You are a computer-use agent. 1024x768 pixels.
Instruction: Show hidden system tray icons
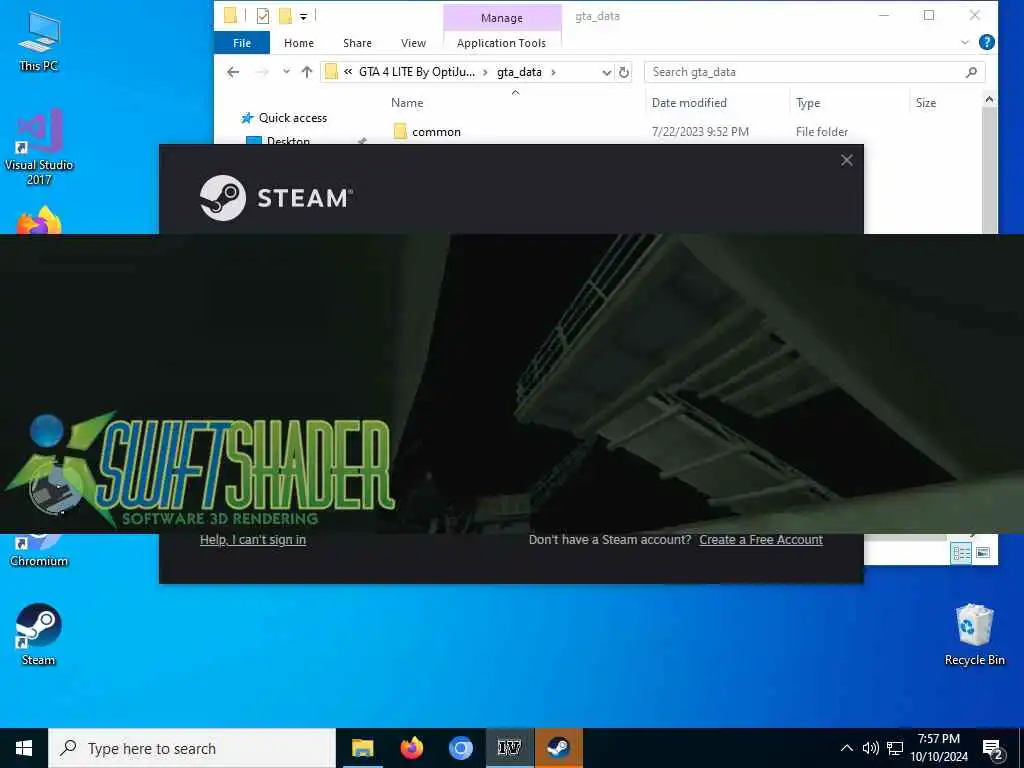tap(846, 748)
